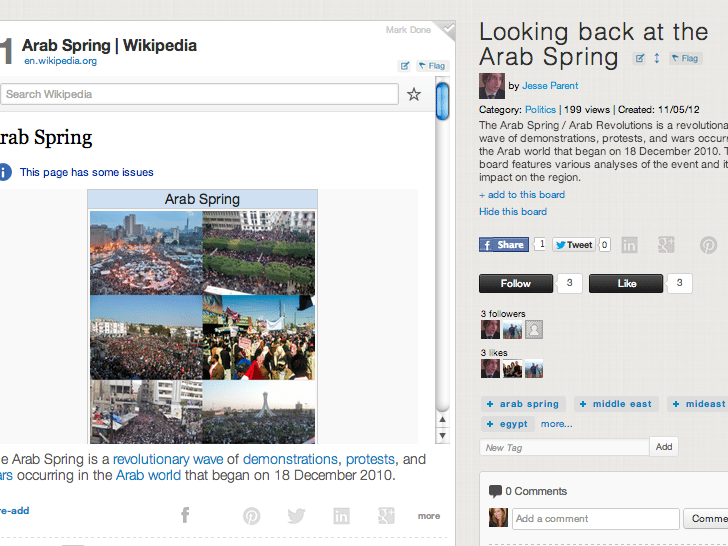Click the New Tag input field

click(x=564, y=448)
